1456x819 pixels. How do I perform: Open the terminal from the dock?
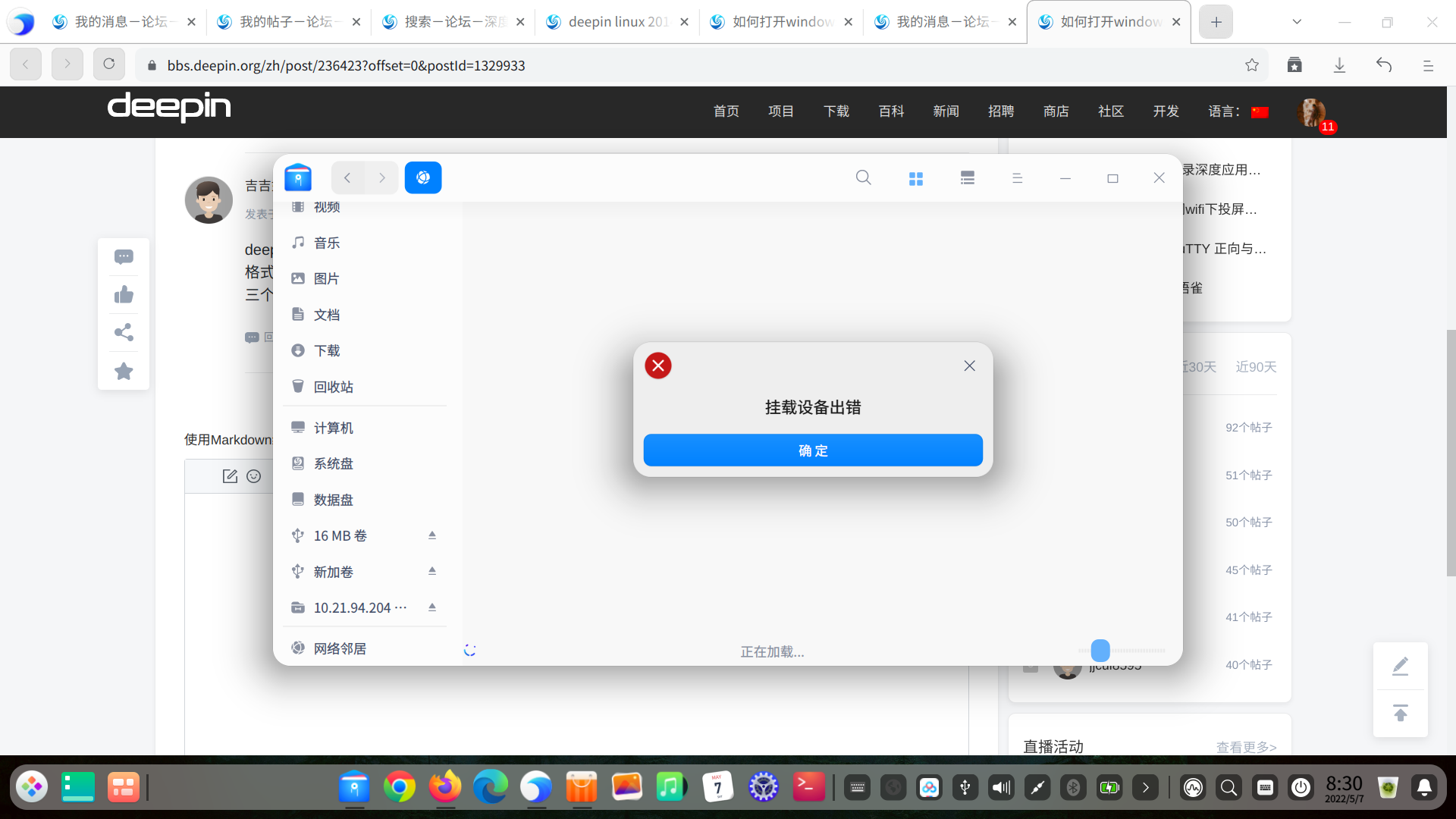808,787
